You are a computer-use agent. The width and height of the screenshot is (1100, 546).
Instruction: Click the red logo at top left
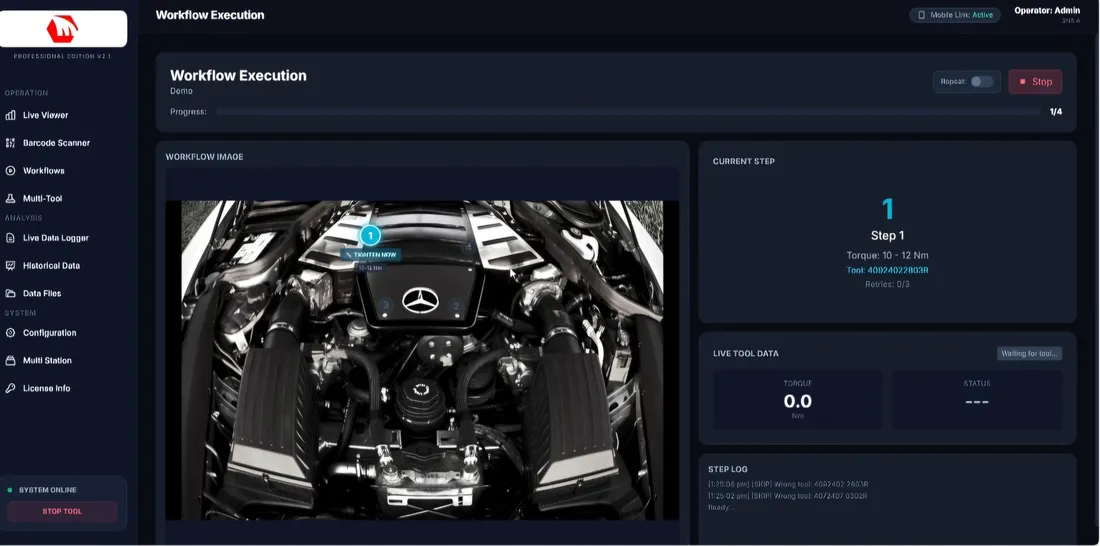tap(62, 29)
